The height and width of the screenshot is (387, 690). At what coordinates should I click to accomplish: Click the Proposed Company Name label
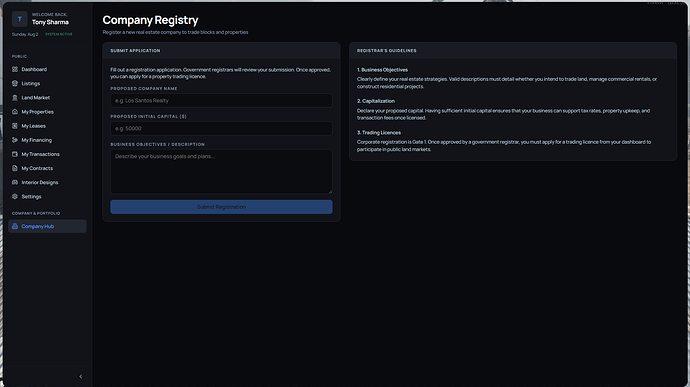coord(144,88)
